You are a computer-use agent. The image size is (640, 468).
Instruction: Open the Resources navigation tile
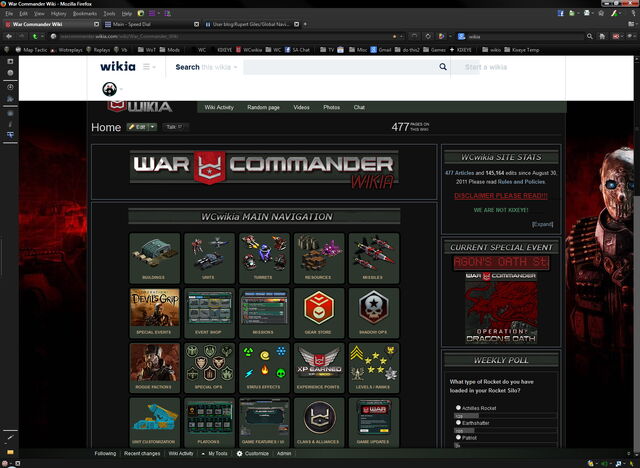point(319,258)
